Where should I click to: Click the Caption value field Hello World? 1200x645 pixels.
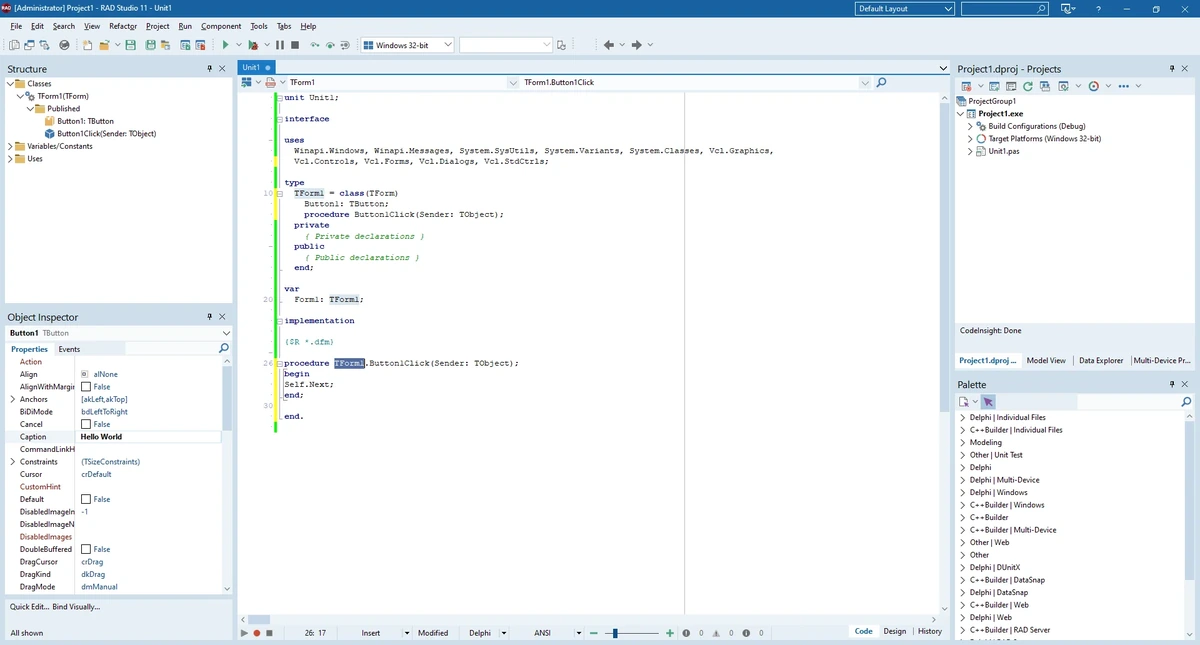[150, 437]
